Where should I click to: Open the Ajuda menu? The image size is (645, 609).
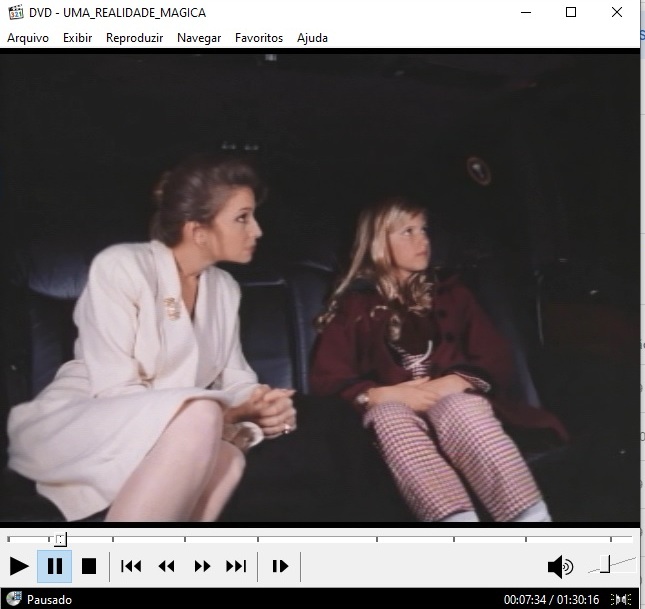pos(312,38)
